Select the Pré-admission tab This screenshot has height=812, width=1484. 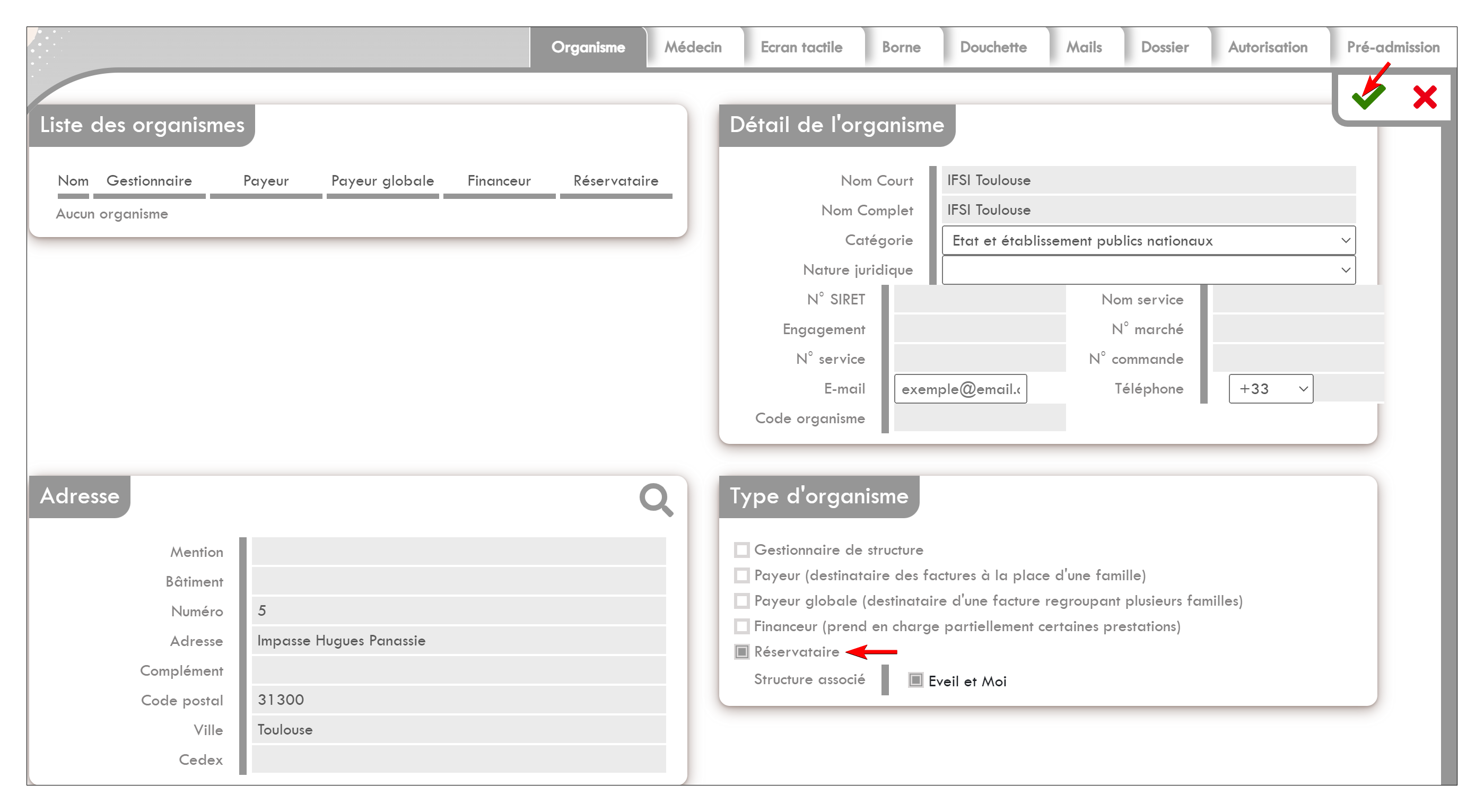click(x=1392, y=47)
